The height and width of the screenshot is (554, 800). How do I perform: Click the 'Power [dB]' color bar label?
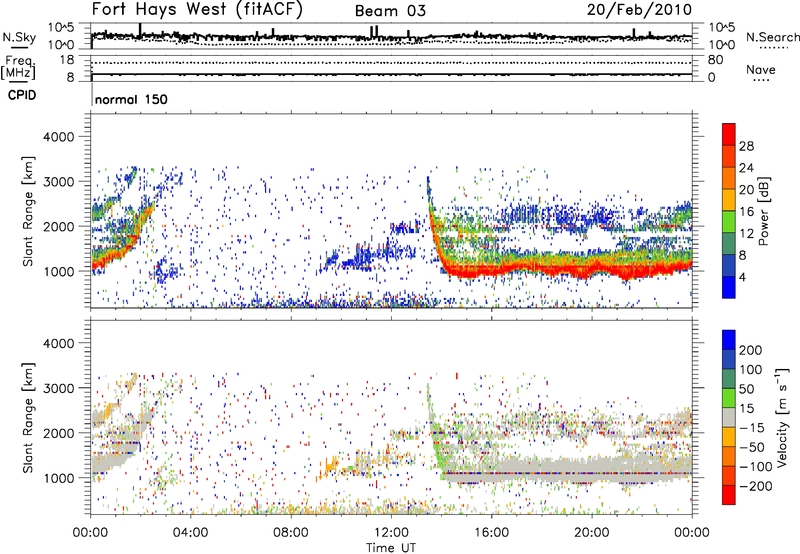tap(764, 211)
